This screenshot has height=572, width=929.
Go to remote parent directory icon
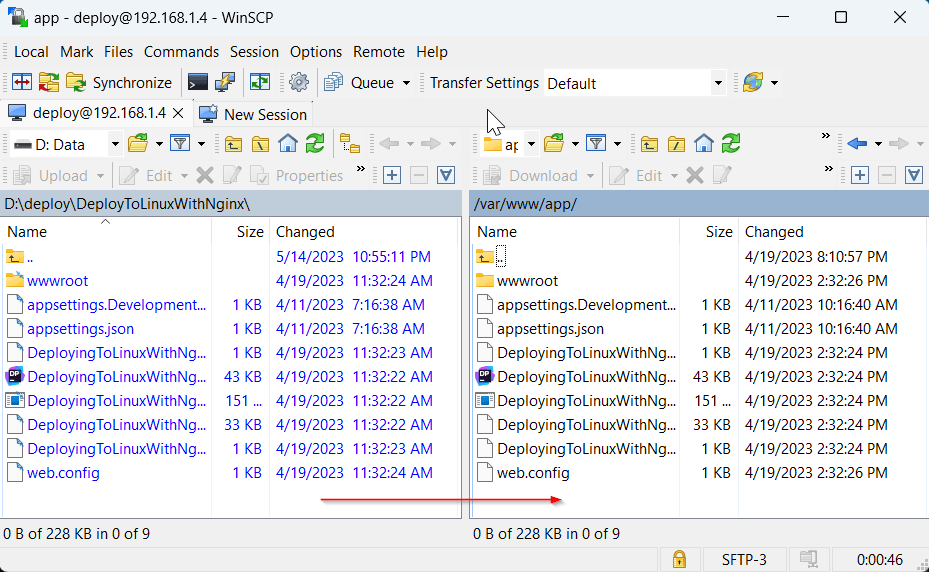(649, 144)
